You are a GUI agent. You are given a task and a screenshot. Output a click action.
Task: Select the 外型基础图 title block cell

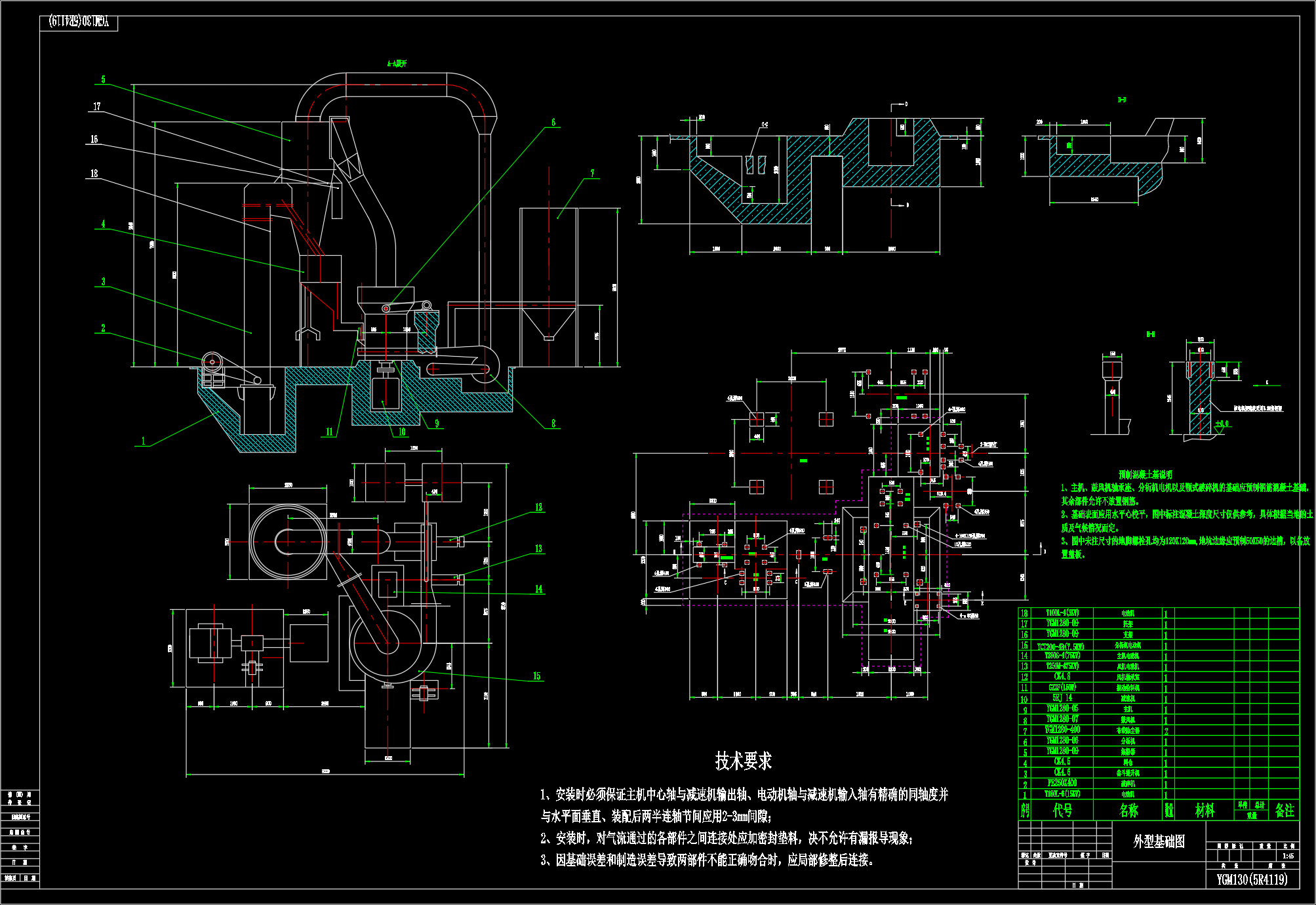(1159, 841)
